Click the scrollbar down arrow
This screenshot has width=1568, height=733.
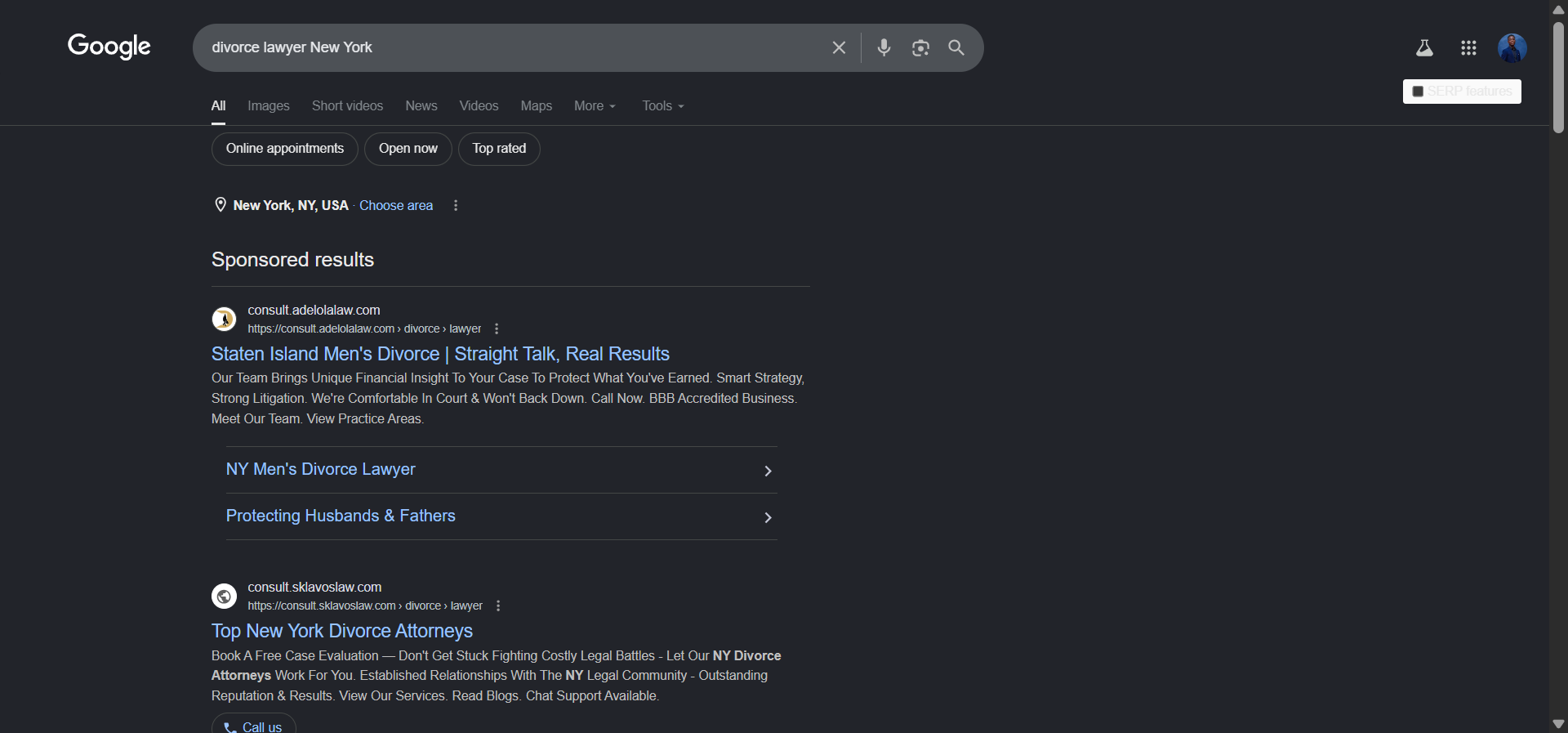tap(1558, 724)
